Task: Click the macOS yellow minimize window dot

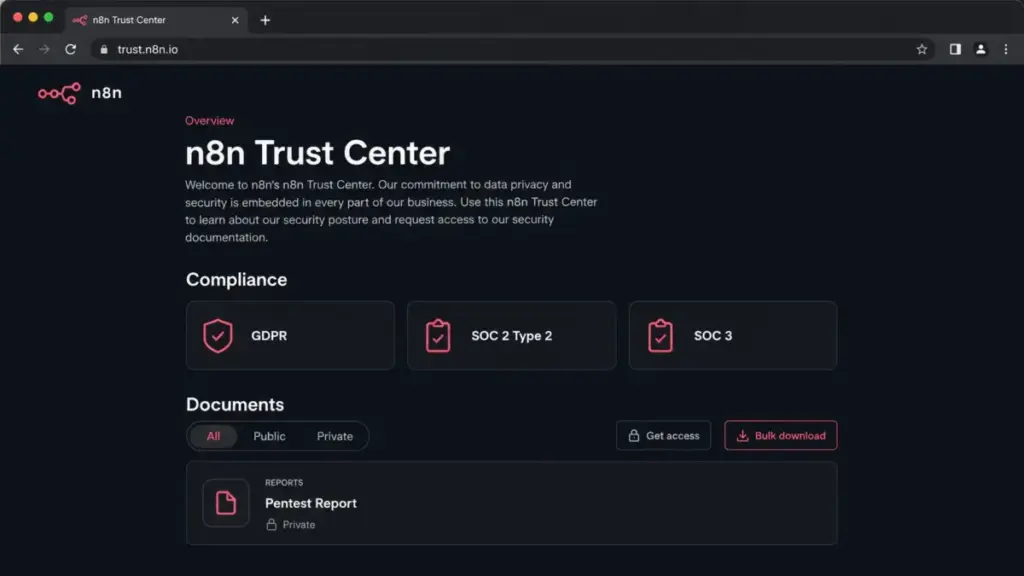Action: point(33,18)
